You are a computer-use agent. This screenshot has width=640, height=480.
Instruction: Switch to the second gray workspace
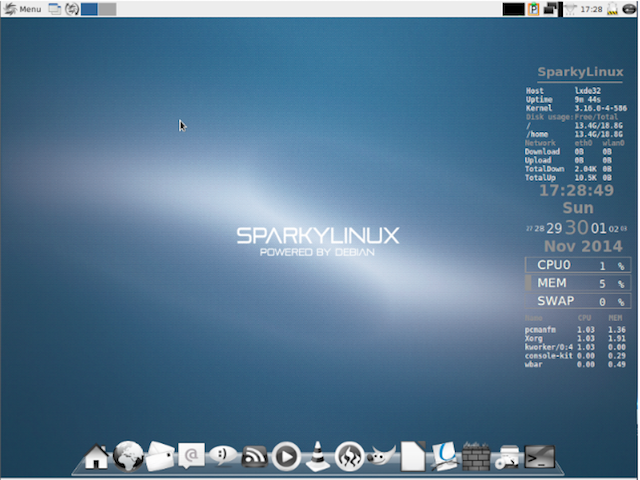107,9
